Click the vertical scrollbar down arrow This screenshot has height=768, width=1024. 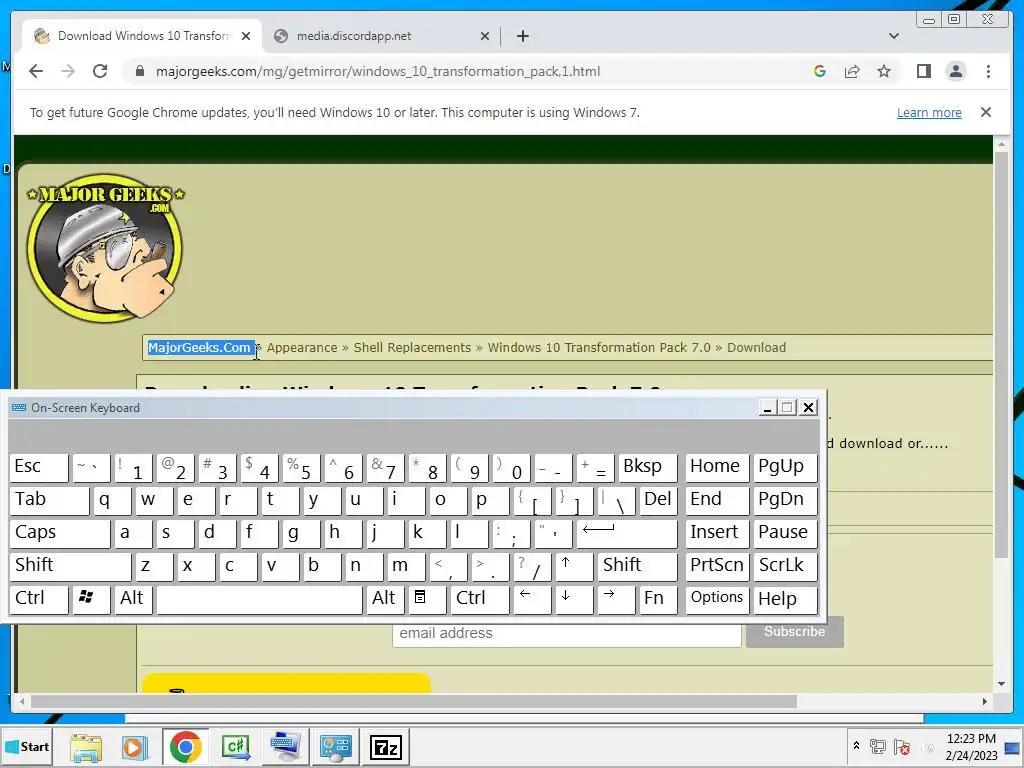pos(1002,684)
